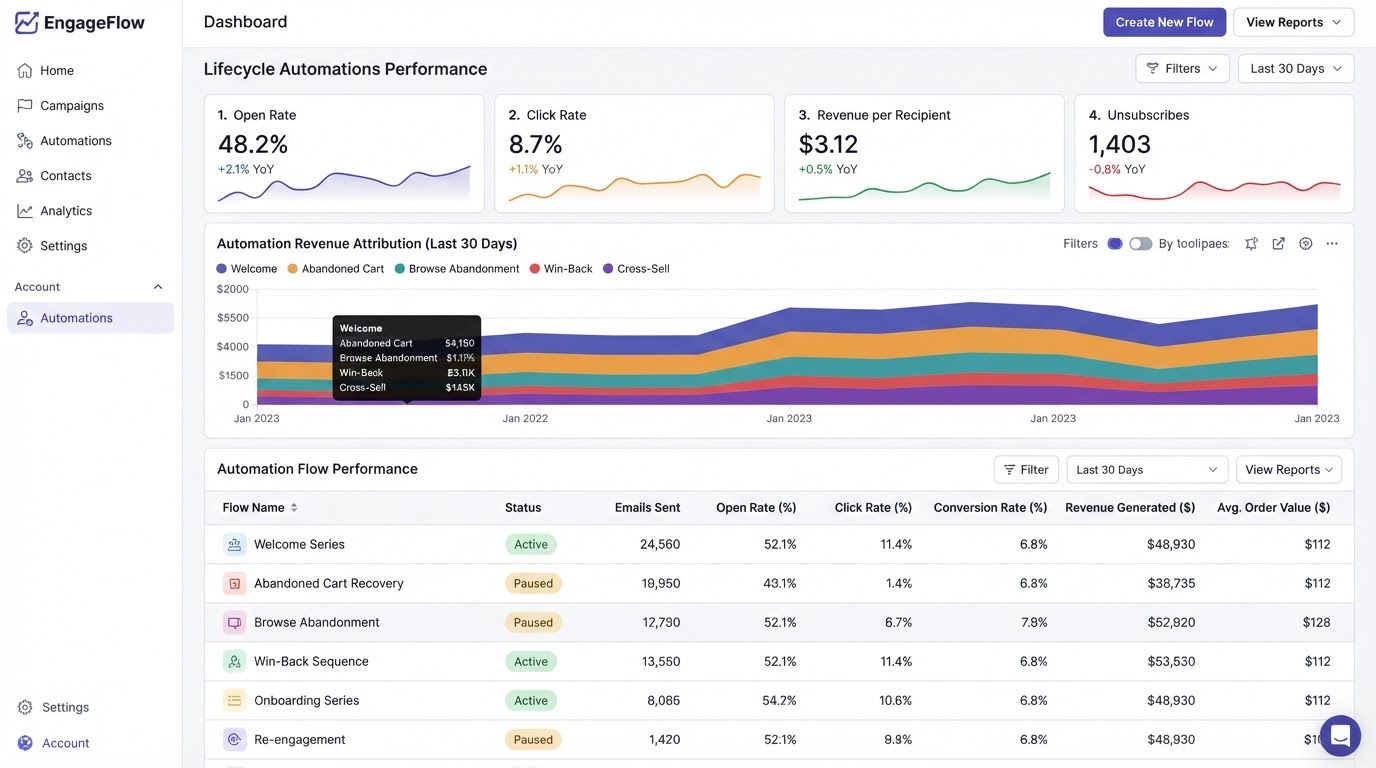Click the EngageFlow logo icon

coord(27,22)
